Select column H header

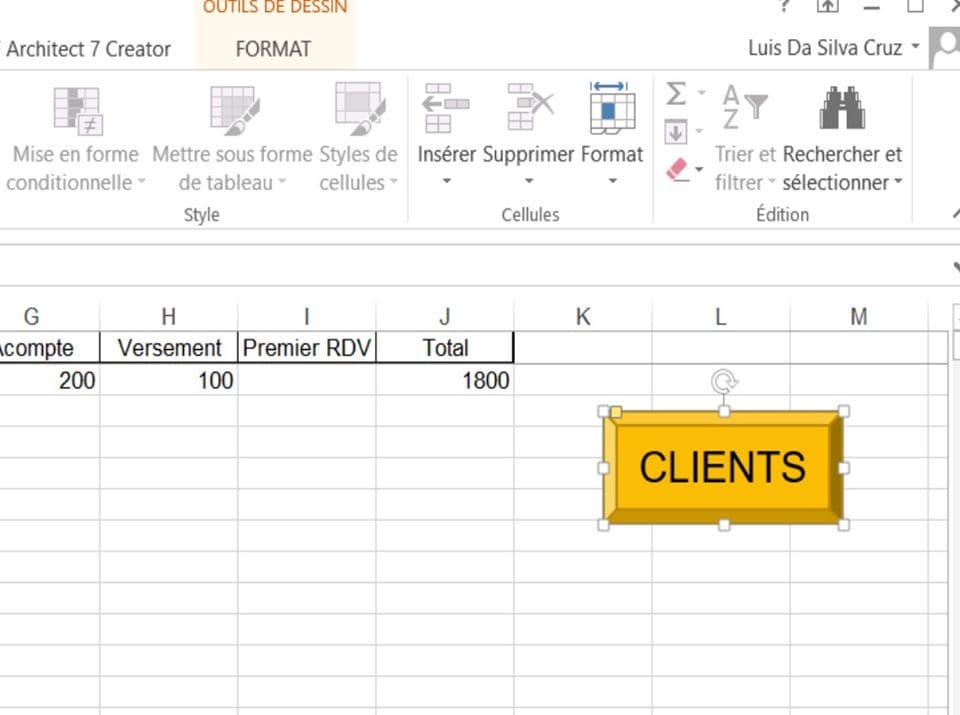[x=168, y=316]
